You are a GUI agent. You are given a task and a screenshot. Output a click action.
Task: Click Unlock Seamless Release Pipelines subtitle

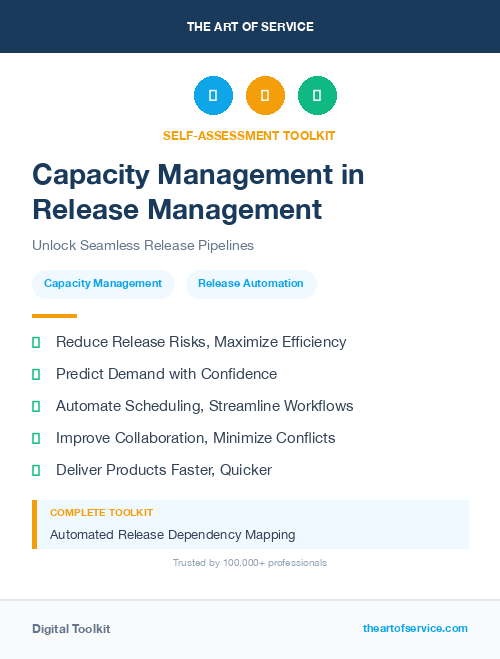pos(143,245)
